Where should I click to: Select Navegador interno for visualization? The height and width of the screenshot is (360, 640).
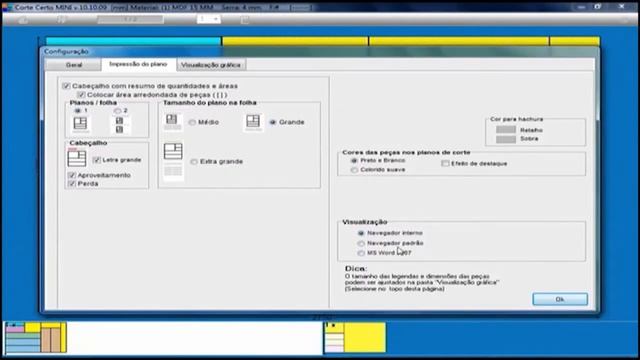click(361, 233)
